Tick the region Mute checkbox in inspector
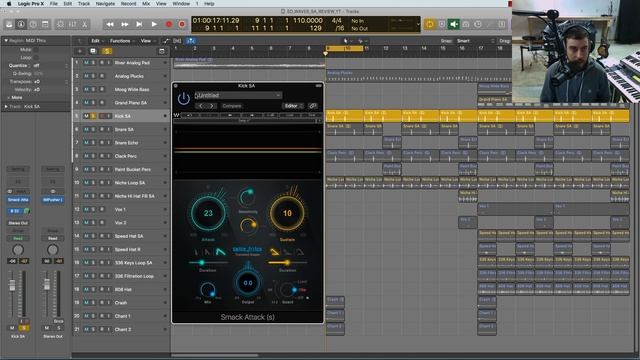The image size is (640, 360). (36, 49)
